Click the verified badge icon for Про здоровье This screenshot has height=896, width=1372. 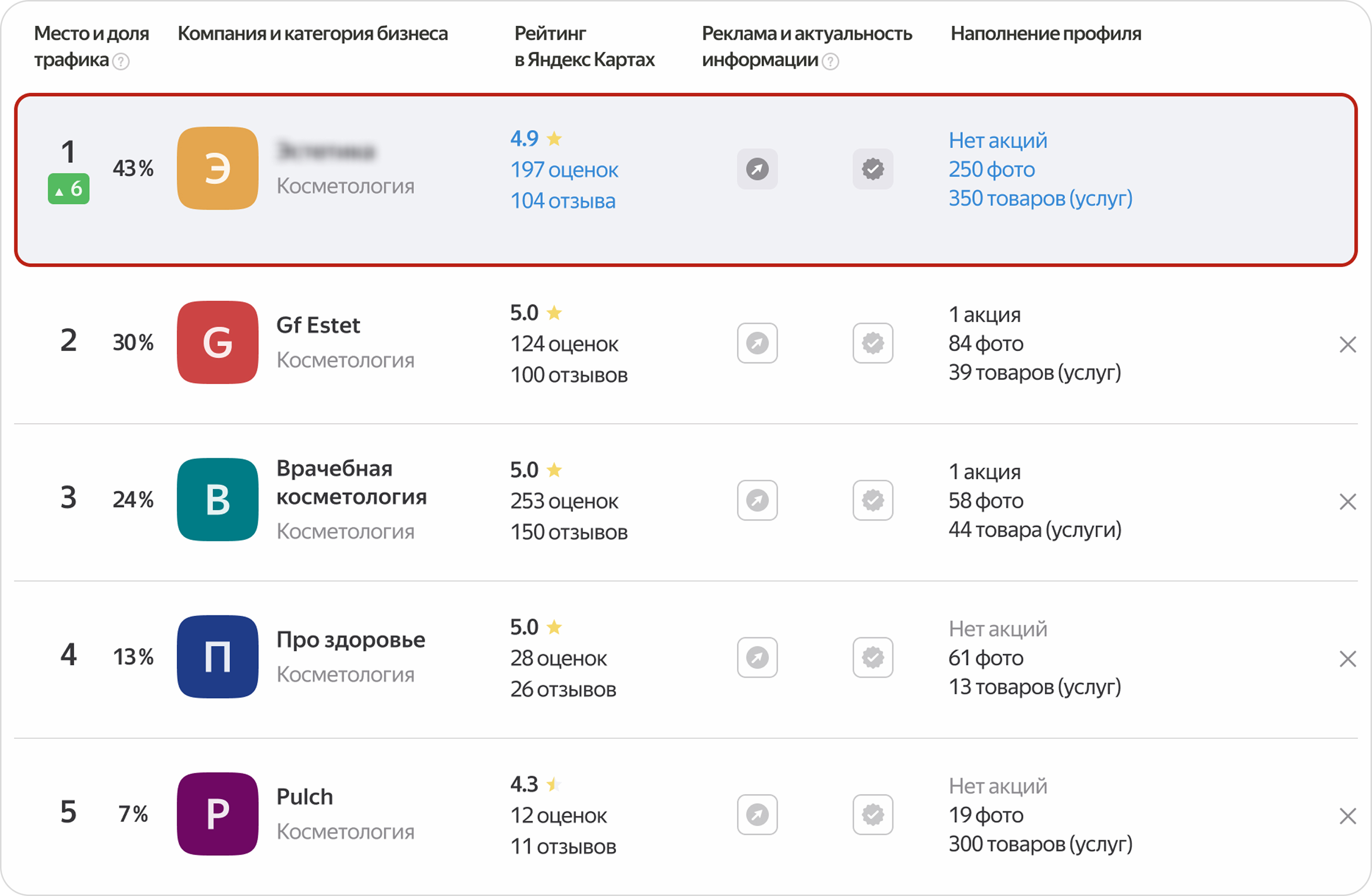point(873,657)
